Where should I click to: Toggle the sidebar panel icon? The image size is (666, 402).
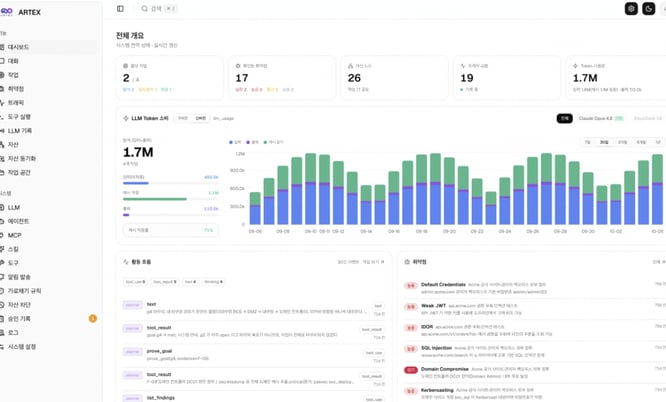120,8
